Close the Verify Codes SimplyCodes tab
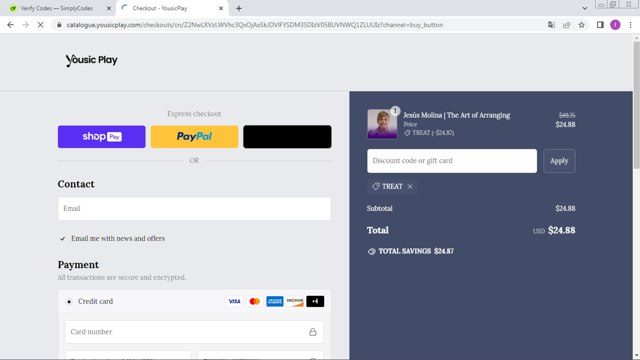The height and width of the screenshot is (360, 640). 109,8
